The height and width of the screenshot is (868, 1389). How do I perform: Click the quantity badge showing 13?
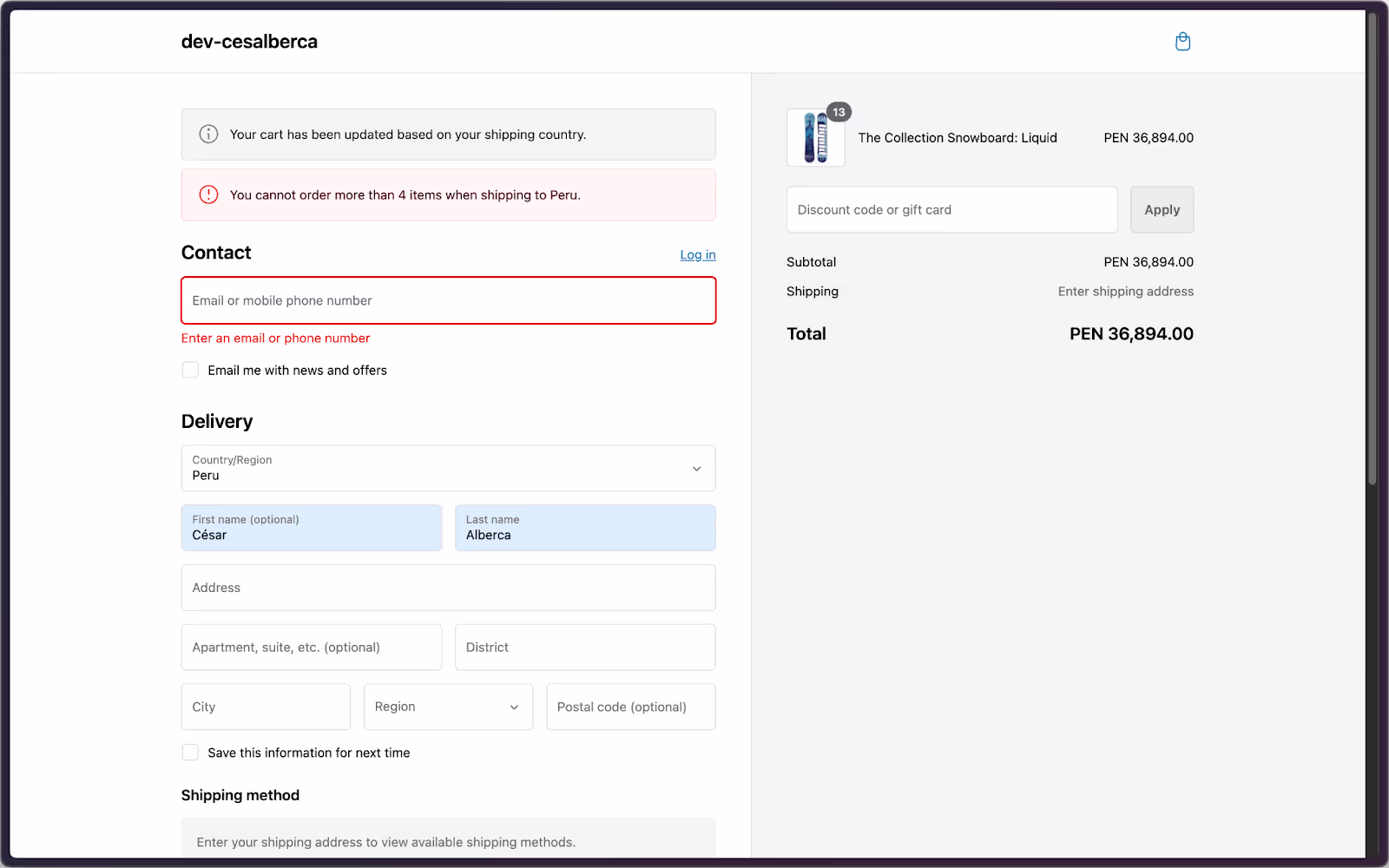[x=839, y=112]
